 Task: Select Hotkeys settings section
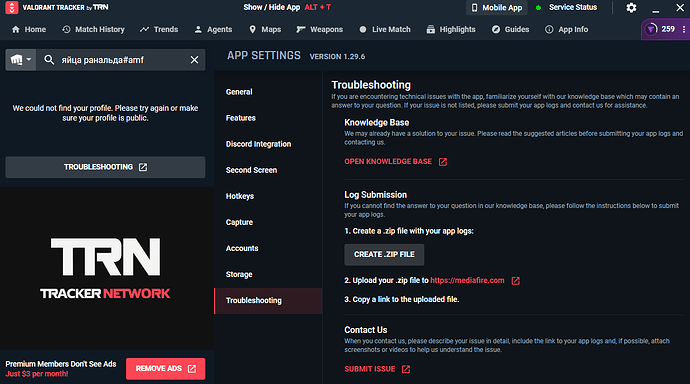[x=268, y=196]
